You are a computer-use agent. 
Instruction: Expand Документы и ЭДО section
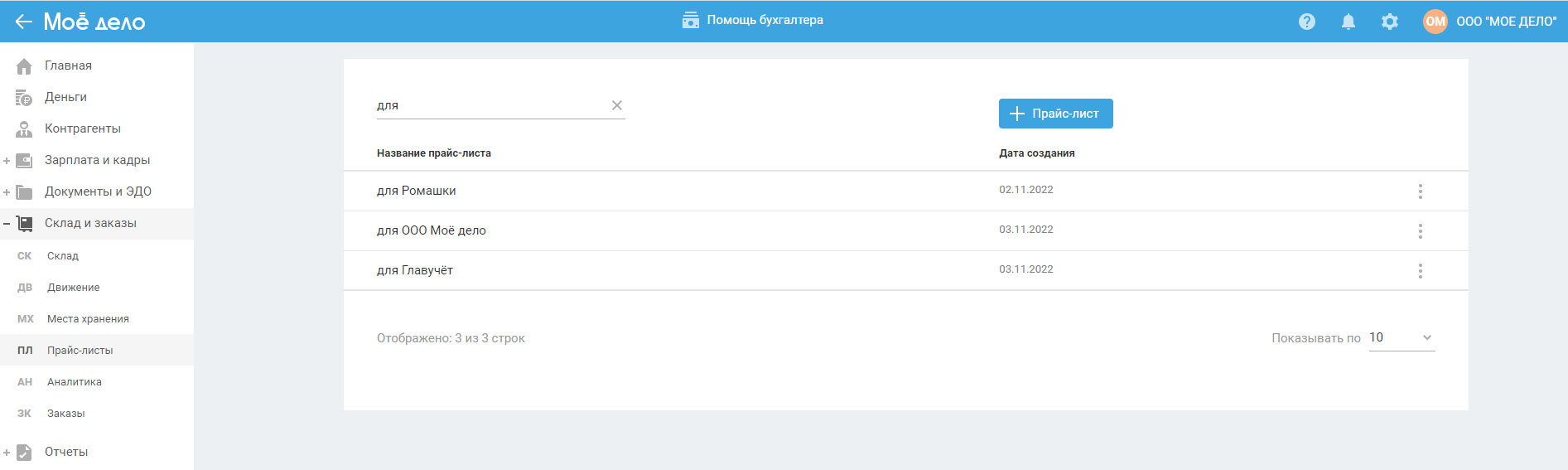click(7, 192)
